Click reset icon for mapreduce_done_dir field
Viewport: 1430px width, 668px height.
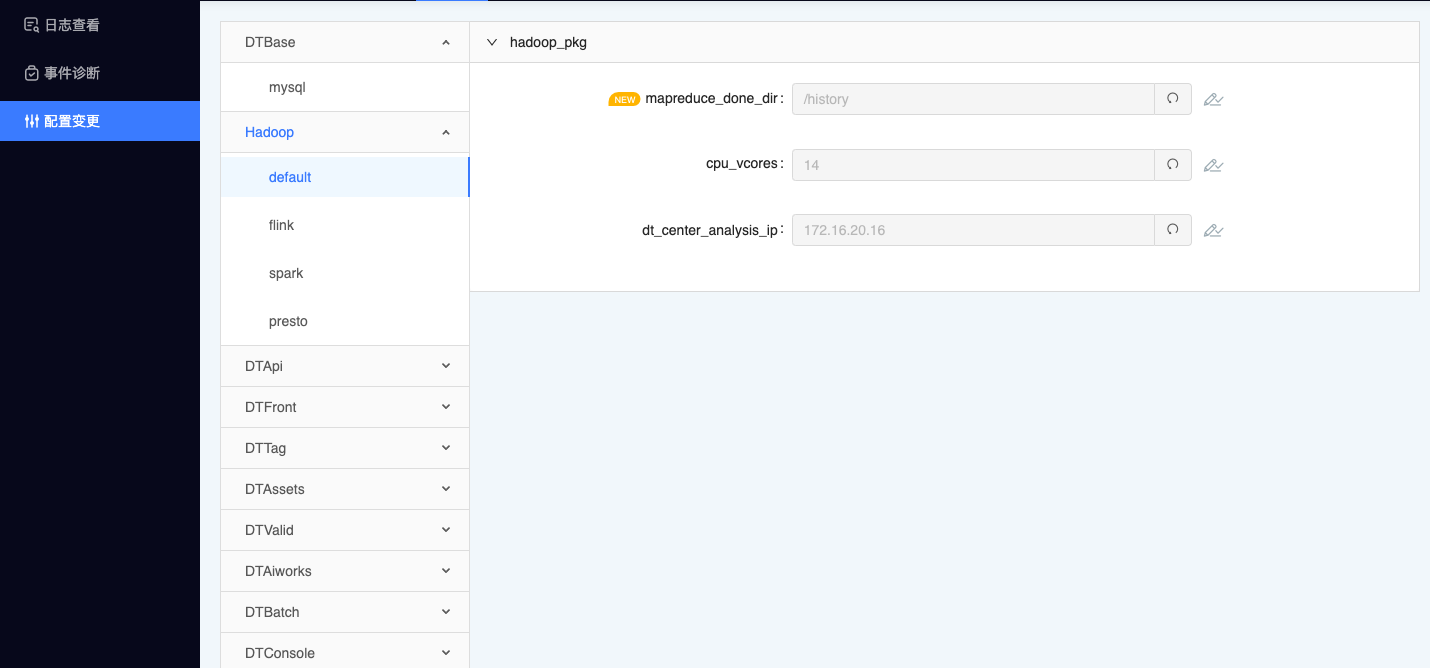click(1172, 99)
